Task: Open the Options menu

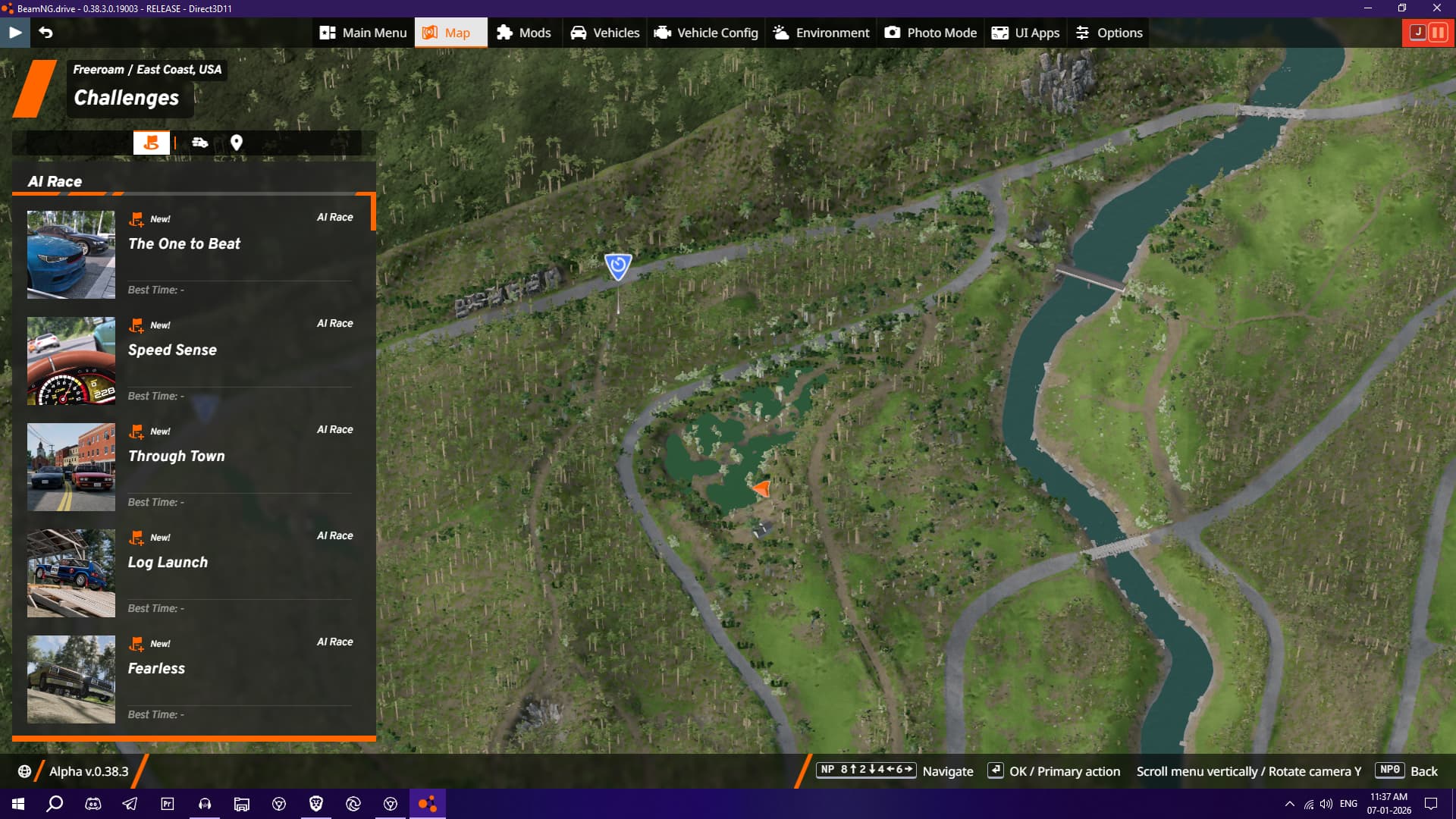Action: click(x=1109, y=33)
